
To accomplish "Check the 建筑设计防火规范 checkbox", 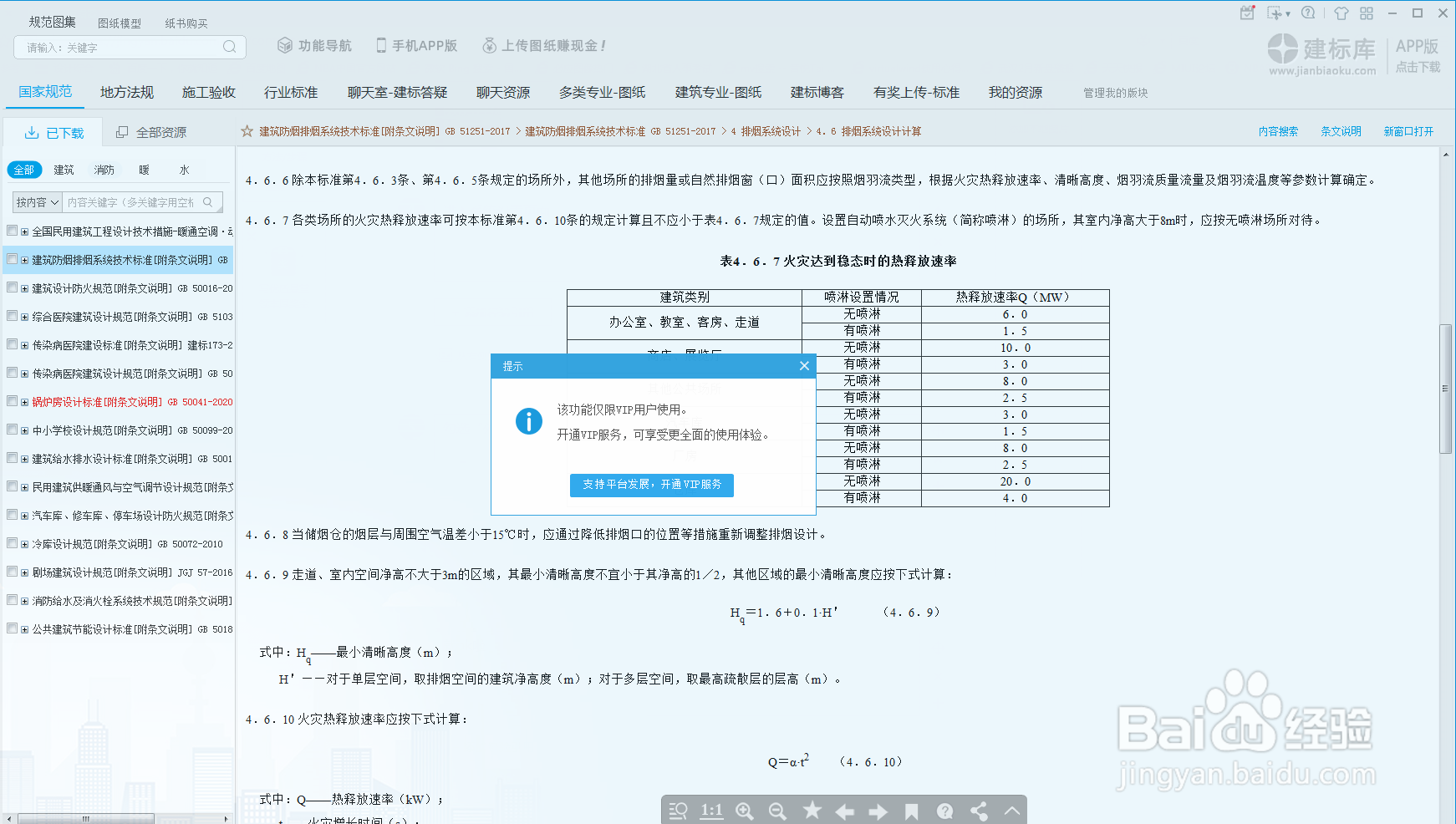I will [x=12, y=287].
